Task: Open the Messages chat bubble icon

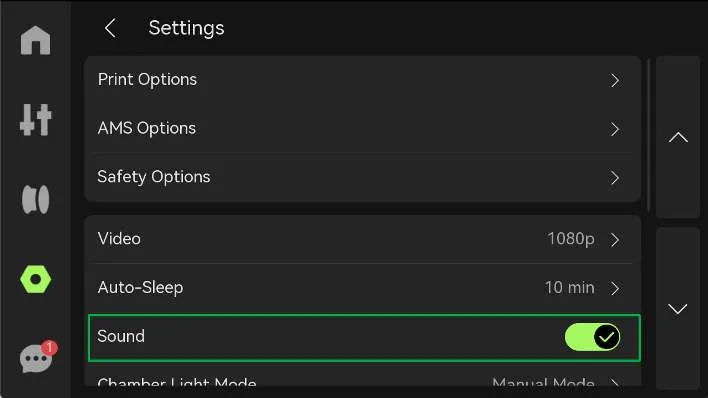Action: pyautogui.click(x=38, y=357)
